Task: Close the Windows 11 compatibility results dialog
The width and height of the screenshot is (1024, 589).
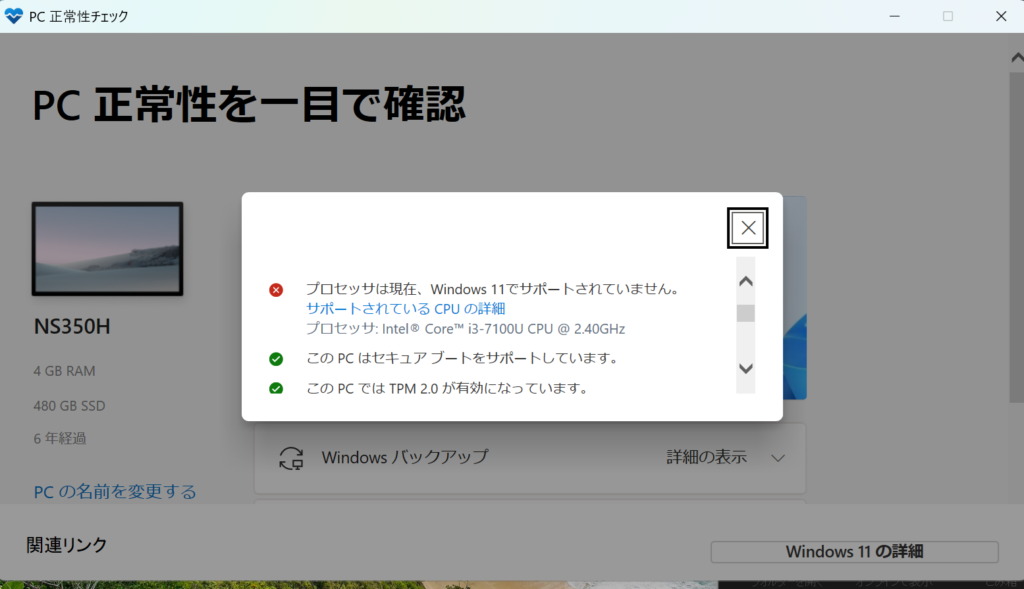Action: click(x=748, y=228)
